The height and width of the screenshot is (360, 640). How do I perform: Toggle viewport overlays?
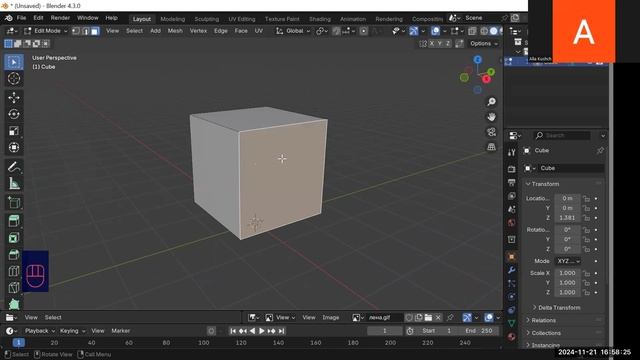click(x=436, y=31)
